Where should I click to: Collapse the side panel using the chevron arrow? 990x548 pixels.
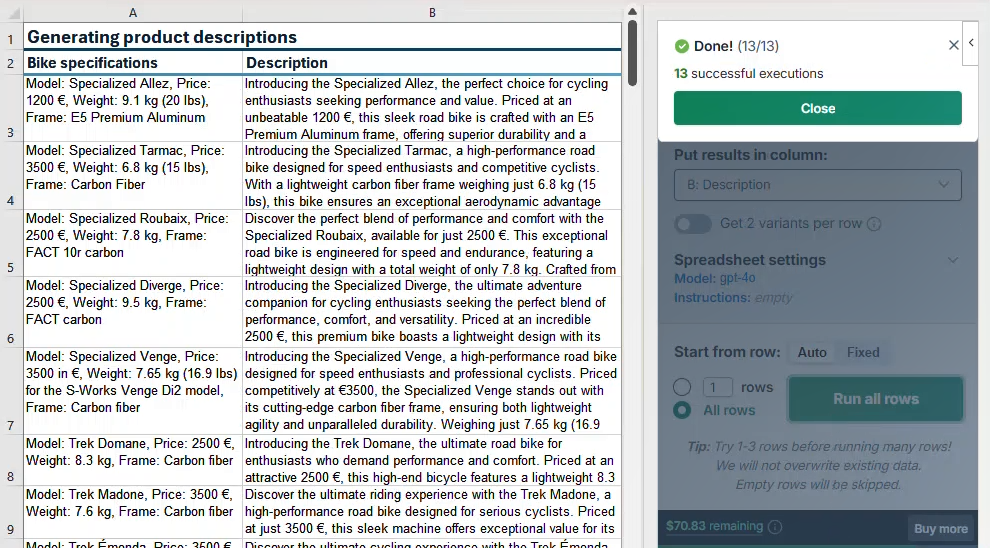(971, 44)
